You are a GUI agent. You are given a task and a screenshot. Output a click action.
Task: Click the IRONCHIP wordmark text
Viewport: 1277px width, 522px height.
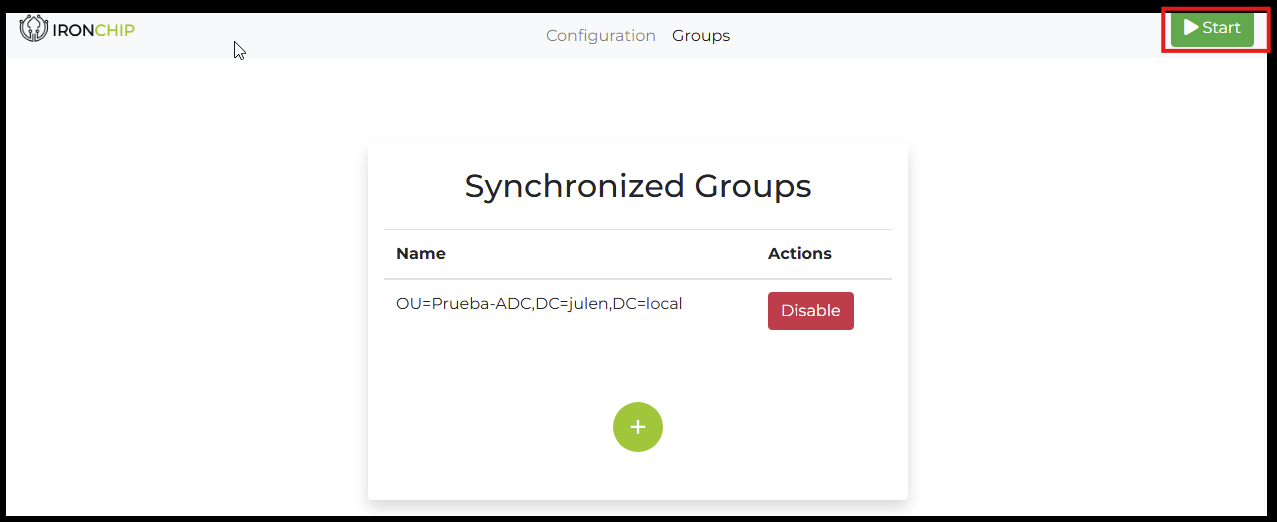(x=93, y=30)
